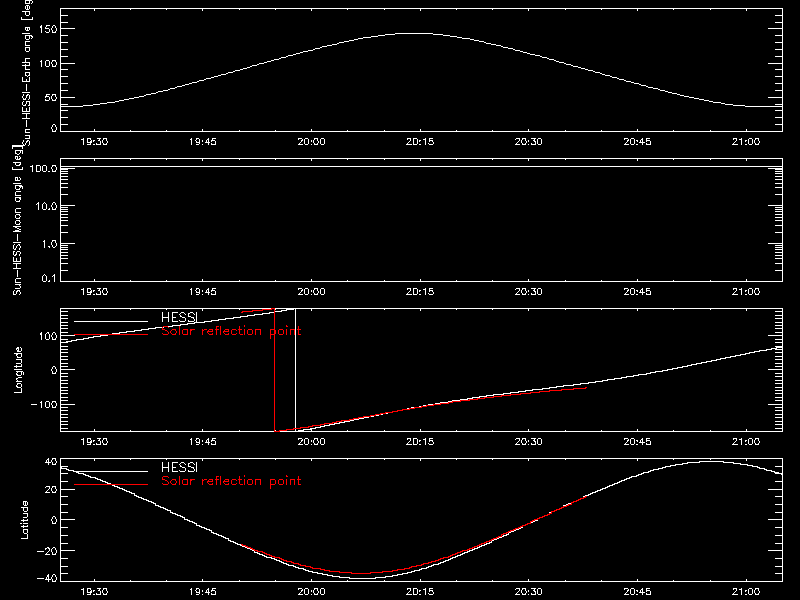
Task: Click the Latitude y-axis label
Action: pos(24,520)
